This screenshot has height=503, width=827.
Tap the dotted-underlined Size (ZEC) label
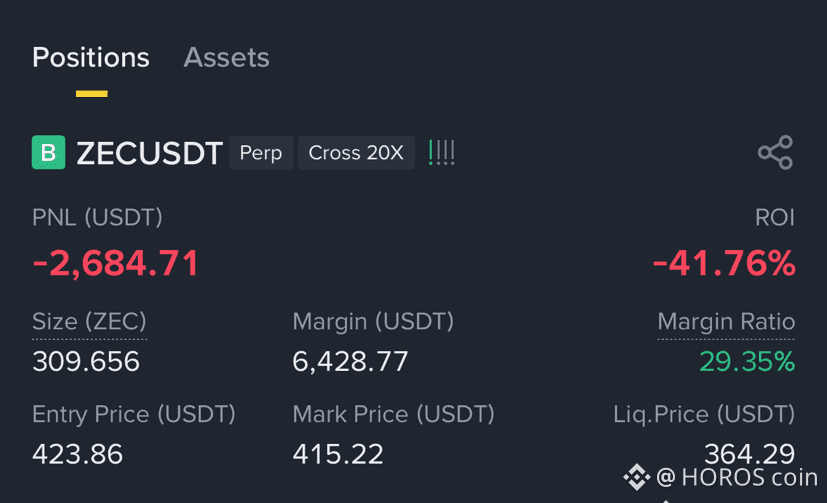[x=89, y=322]
